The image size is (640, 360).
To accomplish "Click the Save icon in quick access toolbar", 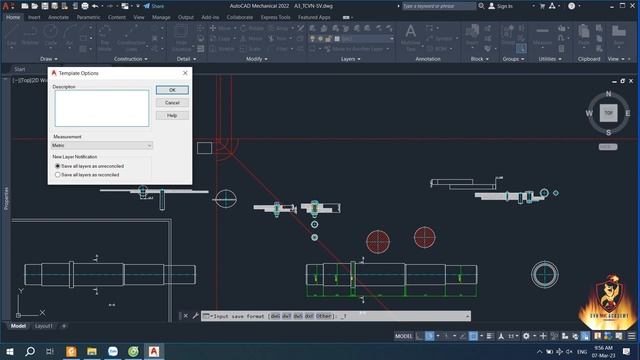I will pos(45,6).
